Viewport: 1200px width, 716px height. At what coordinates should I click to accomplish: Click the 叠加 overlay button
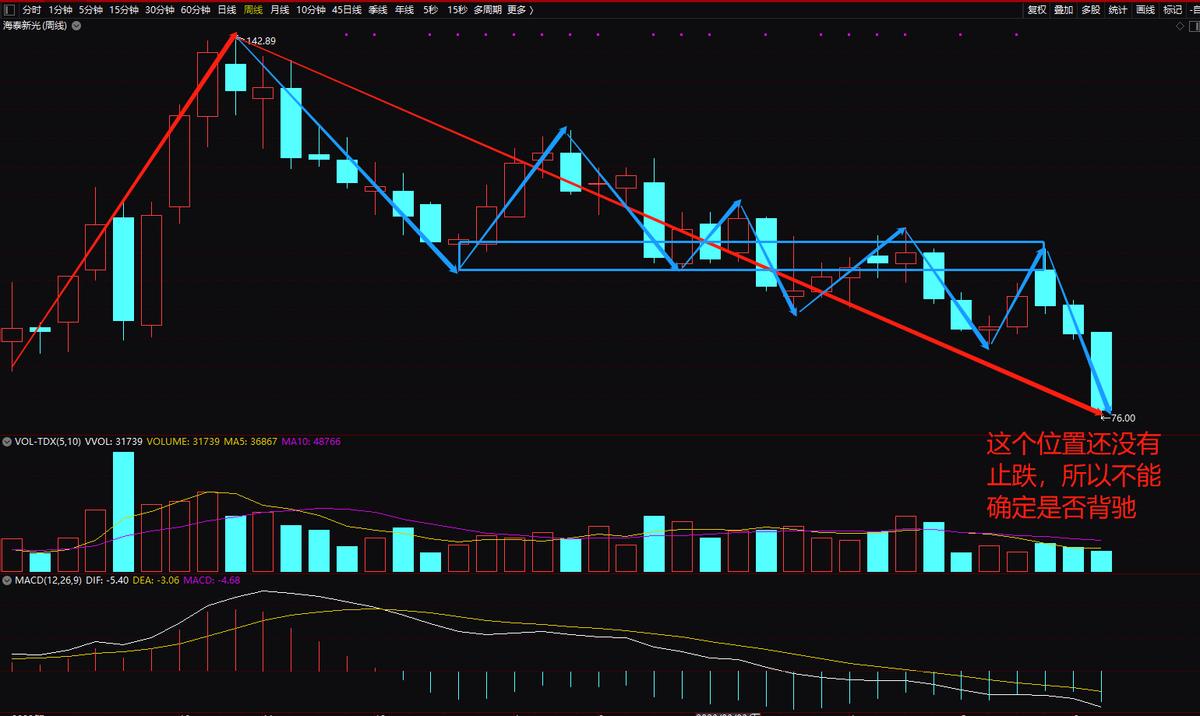coord(1064,10)
